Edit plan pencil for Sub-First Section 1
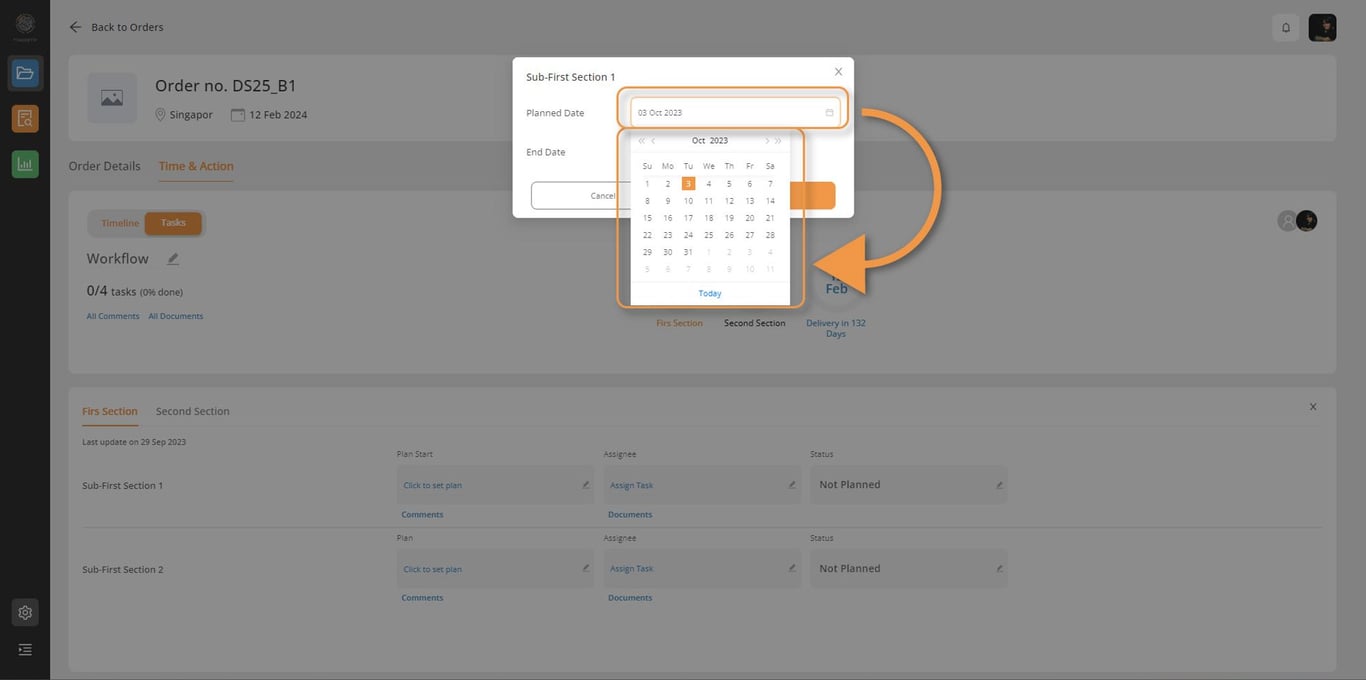Viewport: 1366px width, 680px height. (x=586, y=485)
